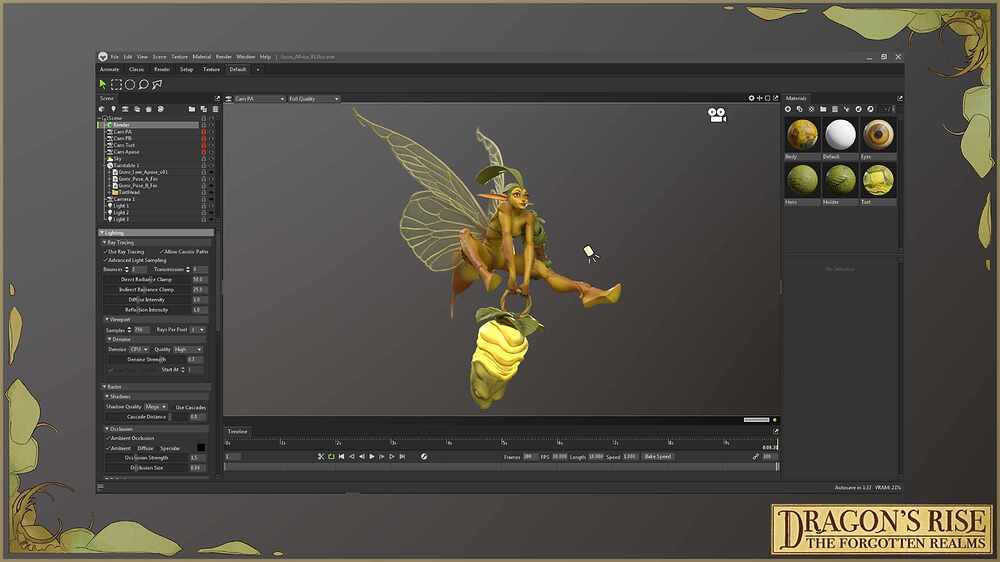This screenshot has width=1000, height=562.
Task: Jump to first frame of timeline
Action: pos(341,457)
